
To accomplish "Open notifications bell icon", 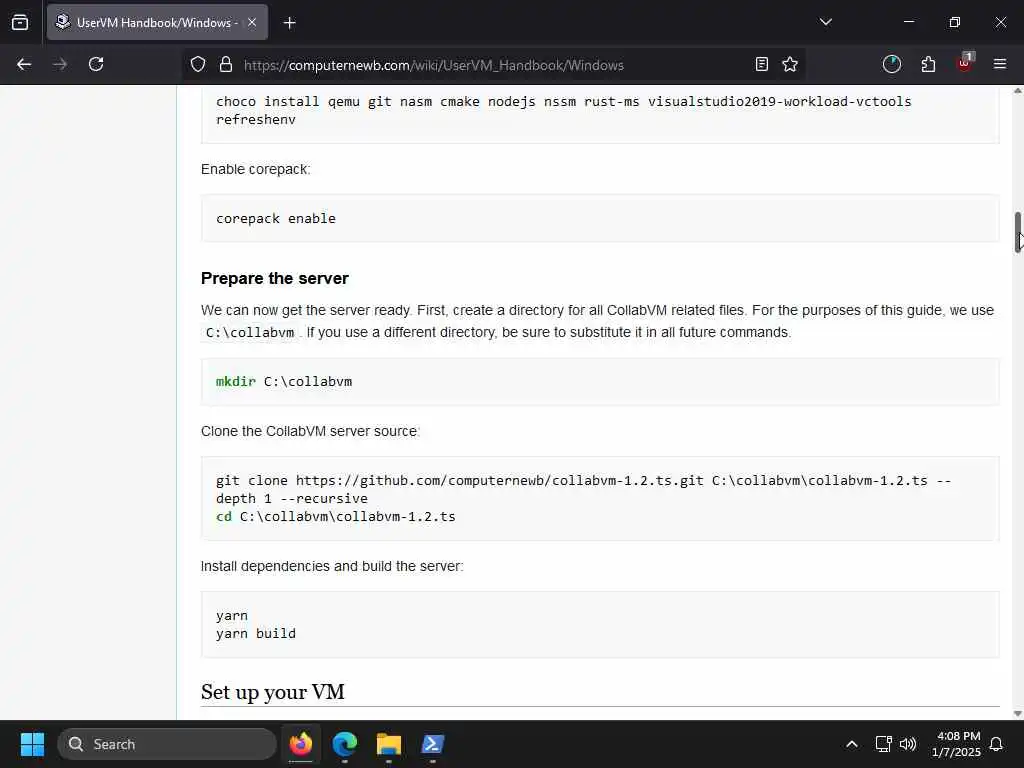I will click(x=997, y=744).
